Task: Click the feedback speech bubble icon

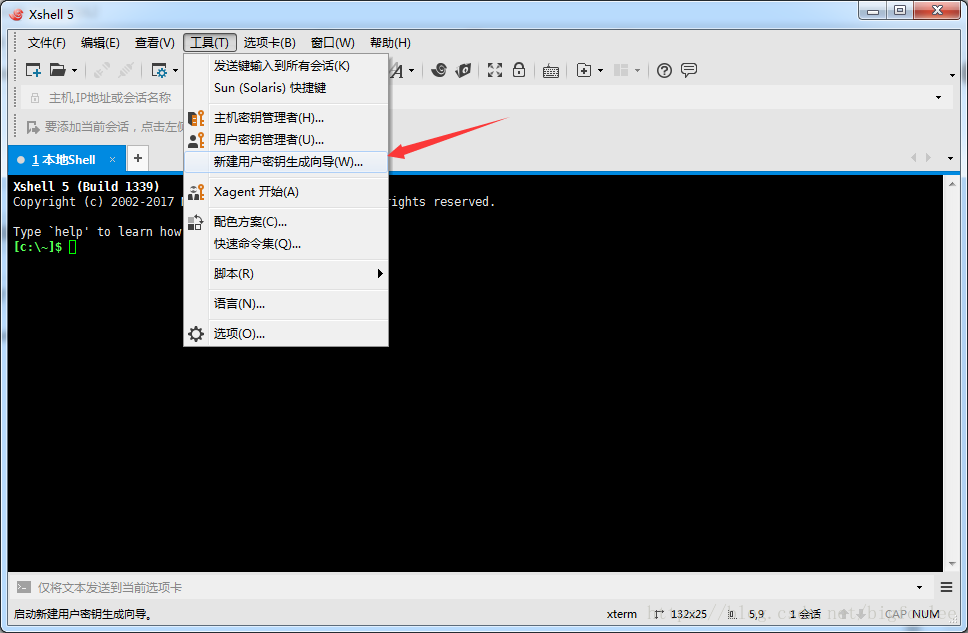Action: click(689, 70)
